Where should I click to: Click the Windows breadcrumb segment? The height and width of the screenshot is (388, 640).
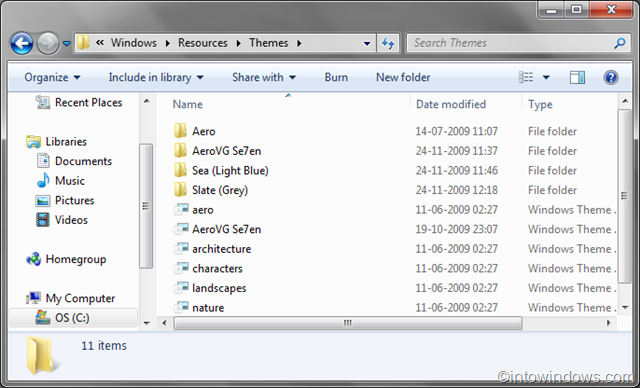133,43
